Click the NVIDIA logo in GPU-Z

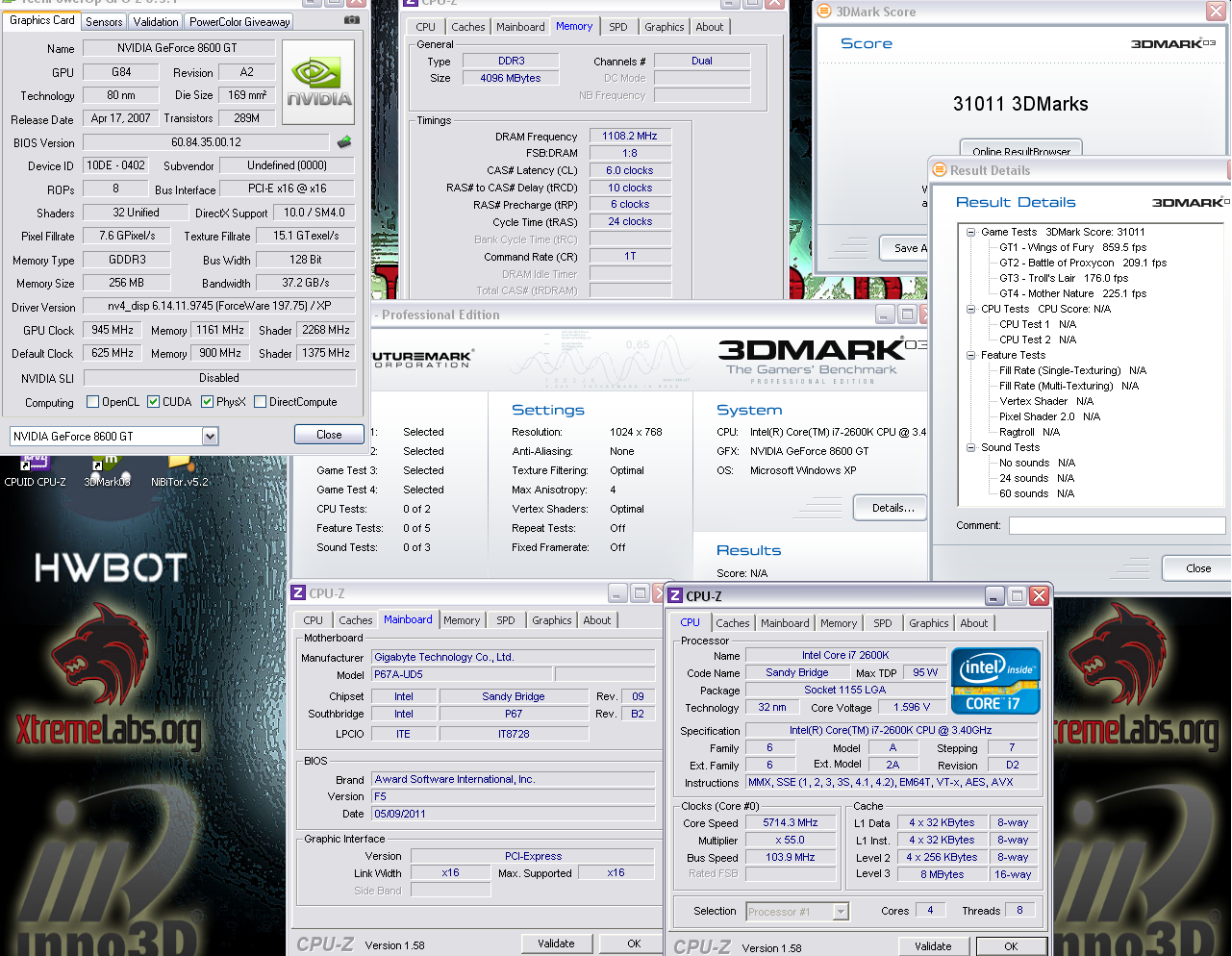coord(319,82)
